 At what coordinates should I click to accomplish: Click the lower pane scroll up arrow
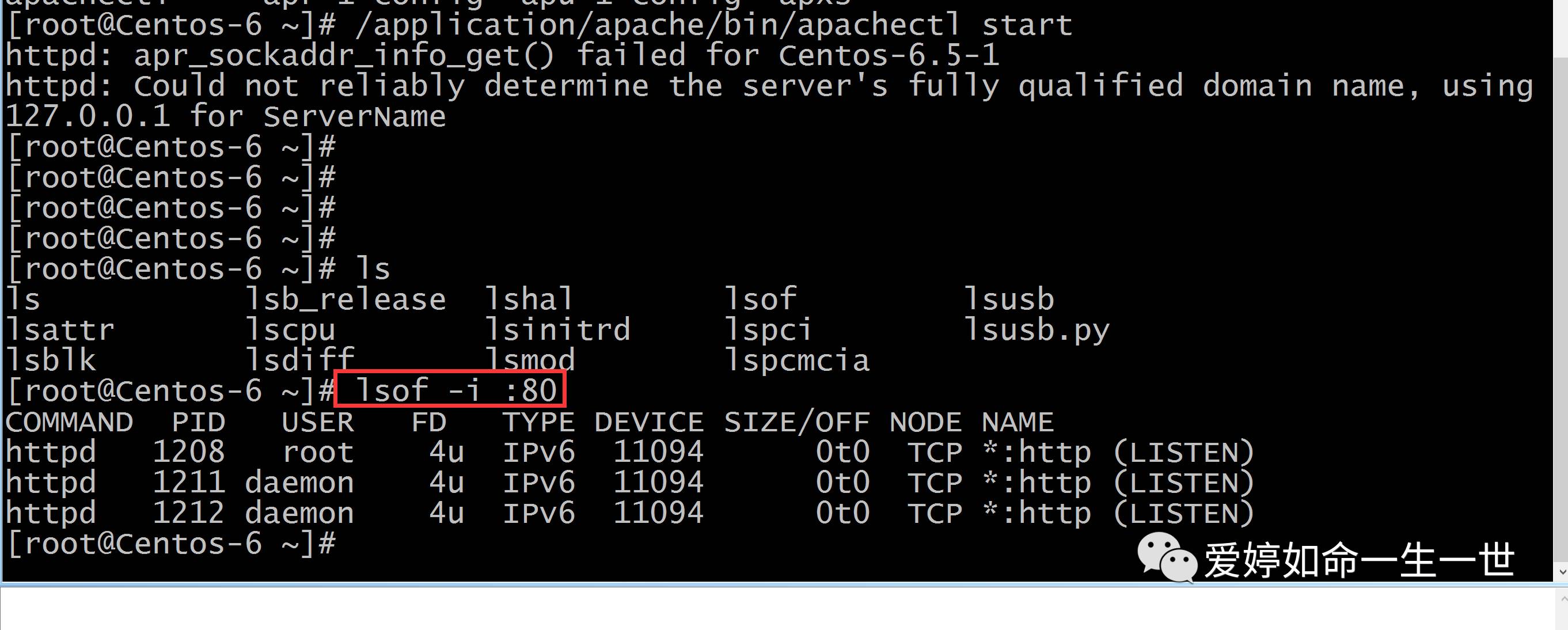pos(1561,599)
